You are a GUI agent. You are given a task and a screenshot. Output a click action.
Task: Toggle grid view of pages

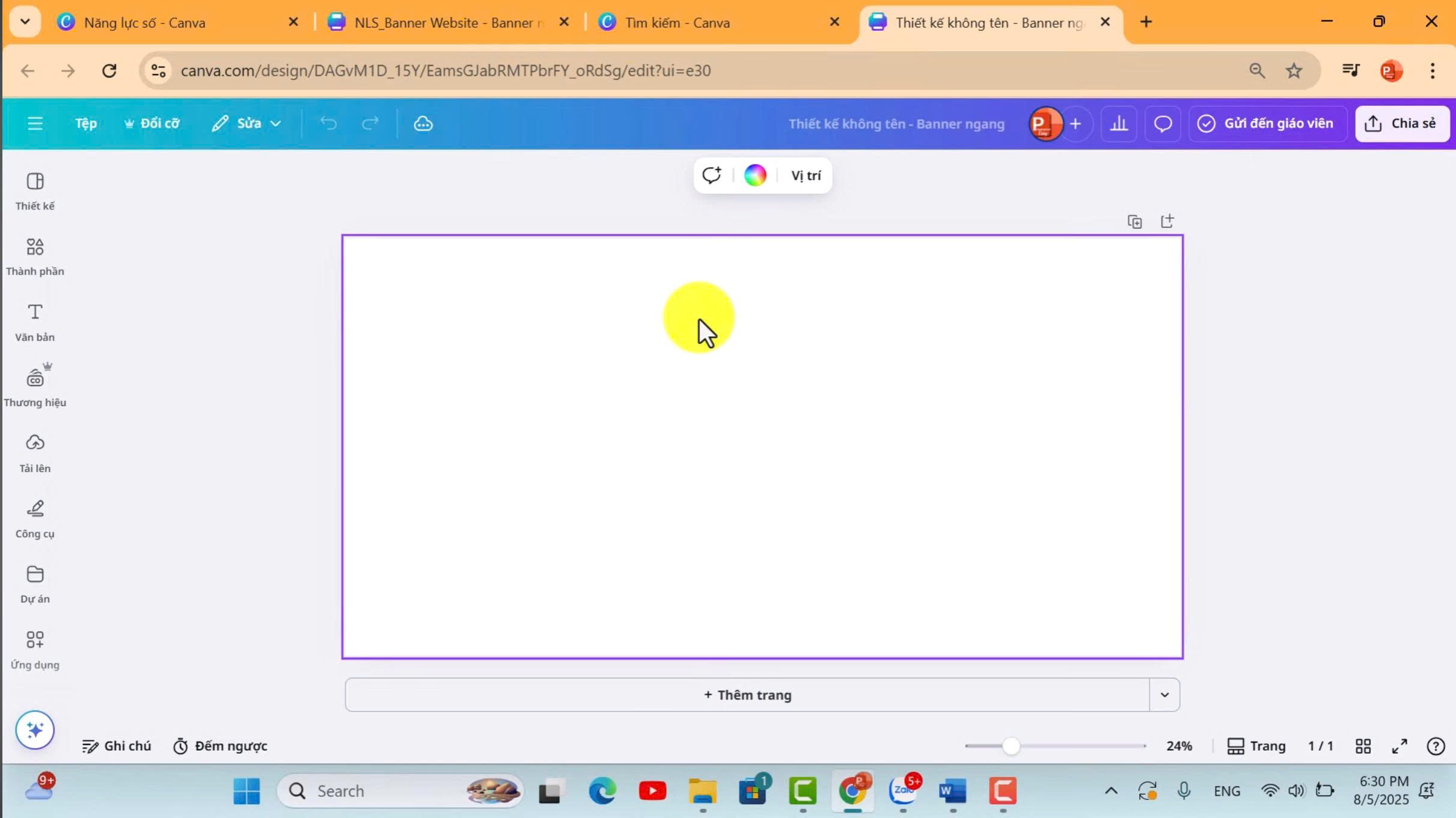pos(1363,746)
